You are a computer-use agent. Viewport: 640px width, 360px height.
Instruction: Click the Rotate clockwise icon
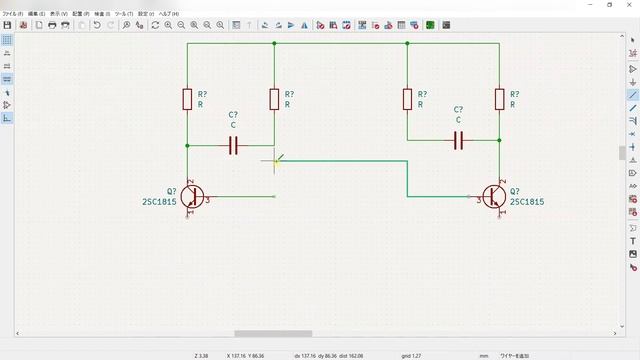point(278,25)
